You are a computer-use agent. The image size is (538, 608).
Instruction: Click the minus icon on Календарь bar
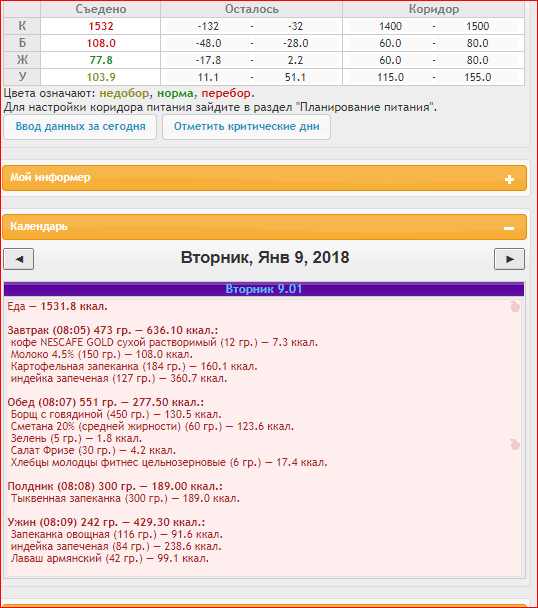(509, 228)
